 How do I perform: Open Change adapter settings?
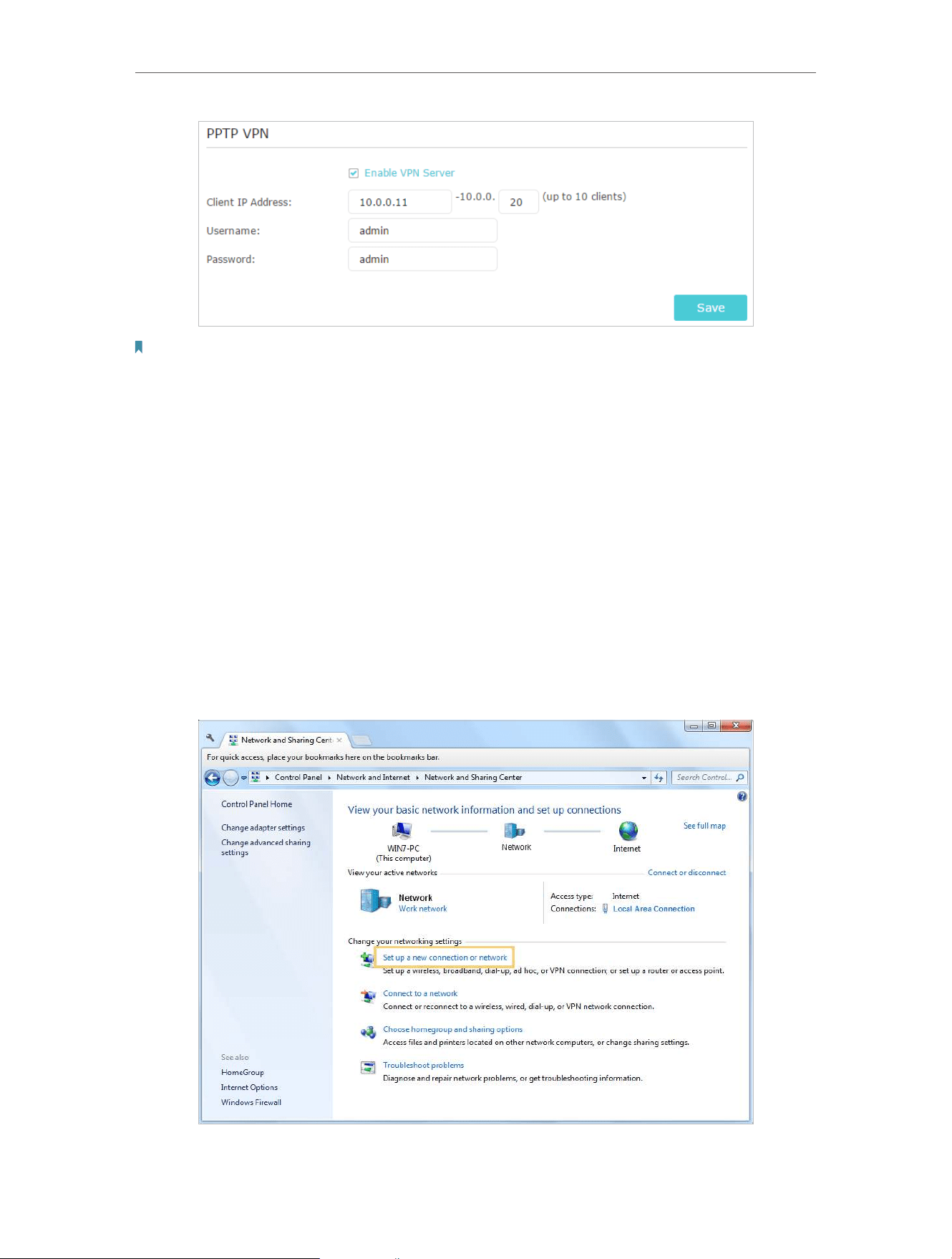pyautogui.click(x=263, y=827)
